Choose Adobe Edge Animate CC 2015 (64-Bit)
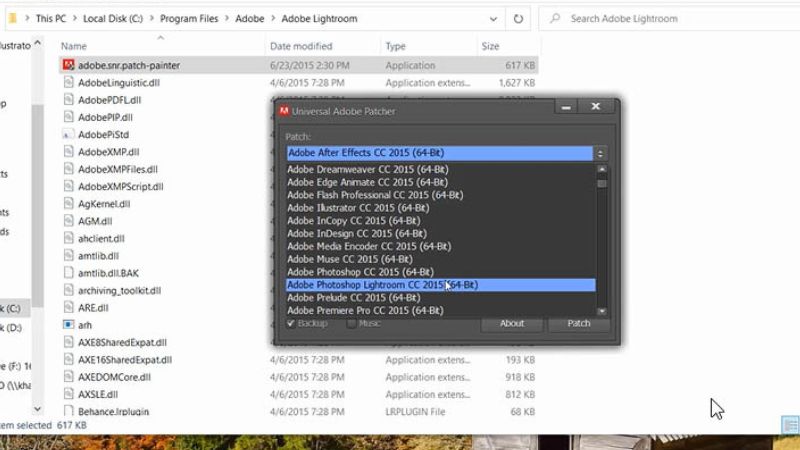 pyautogui.click(x=440, y=182)
